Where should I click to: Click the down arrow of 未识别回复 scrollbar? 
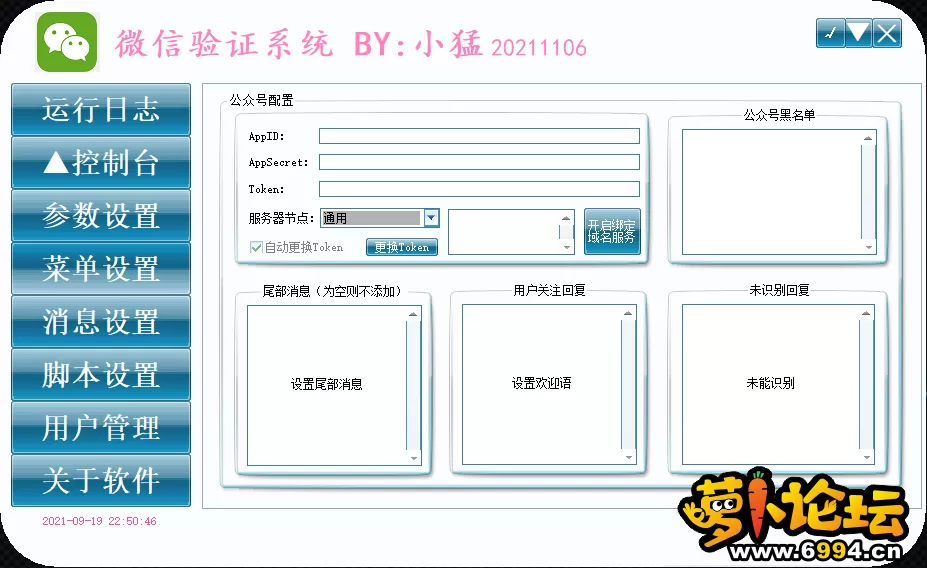(x=867, y=457)
